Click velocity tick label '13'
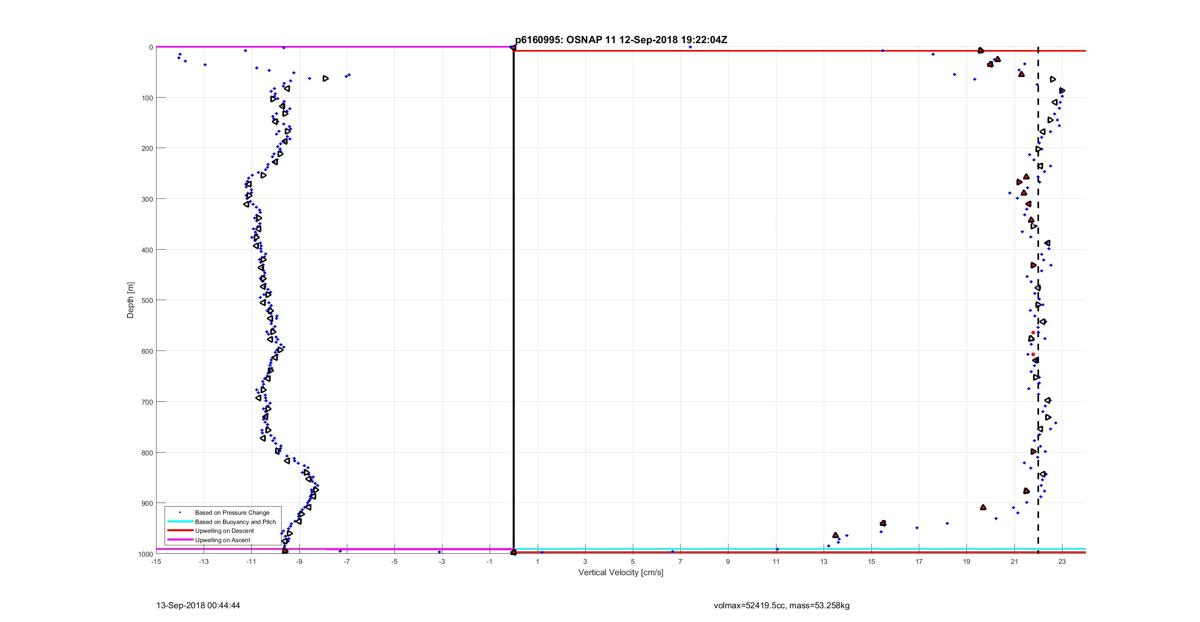 click(x=824, y=562)
